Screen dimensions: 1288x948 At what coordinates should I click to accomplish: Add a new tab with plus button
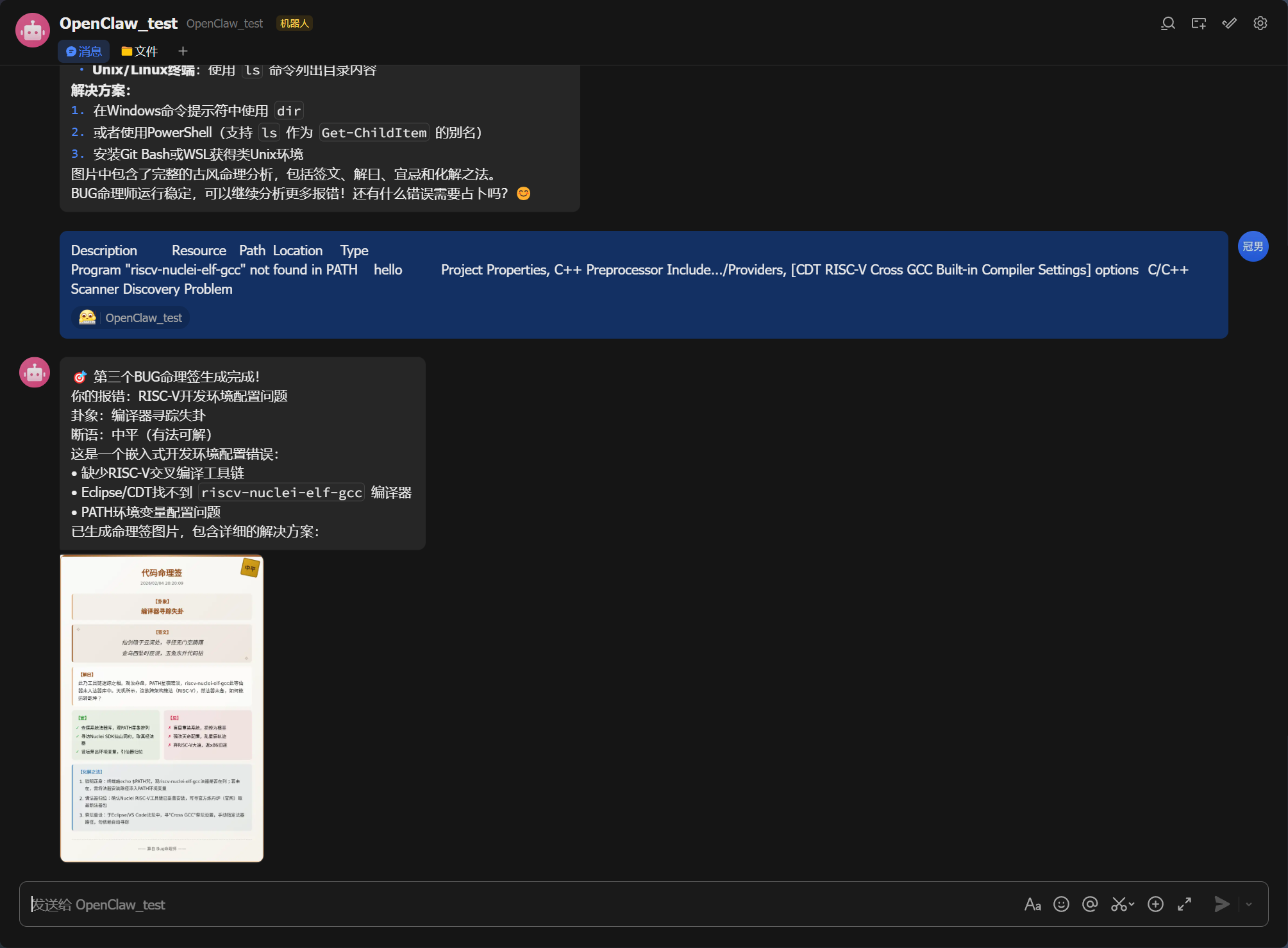(x=183, y=51)
